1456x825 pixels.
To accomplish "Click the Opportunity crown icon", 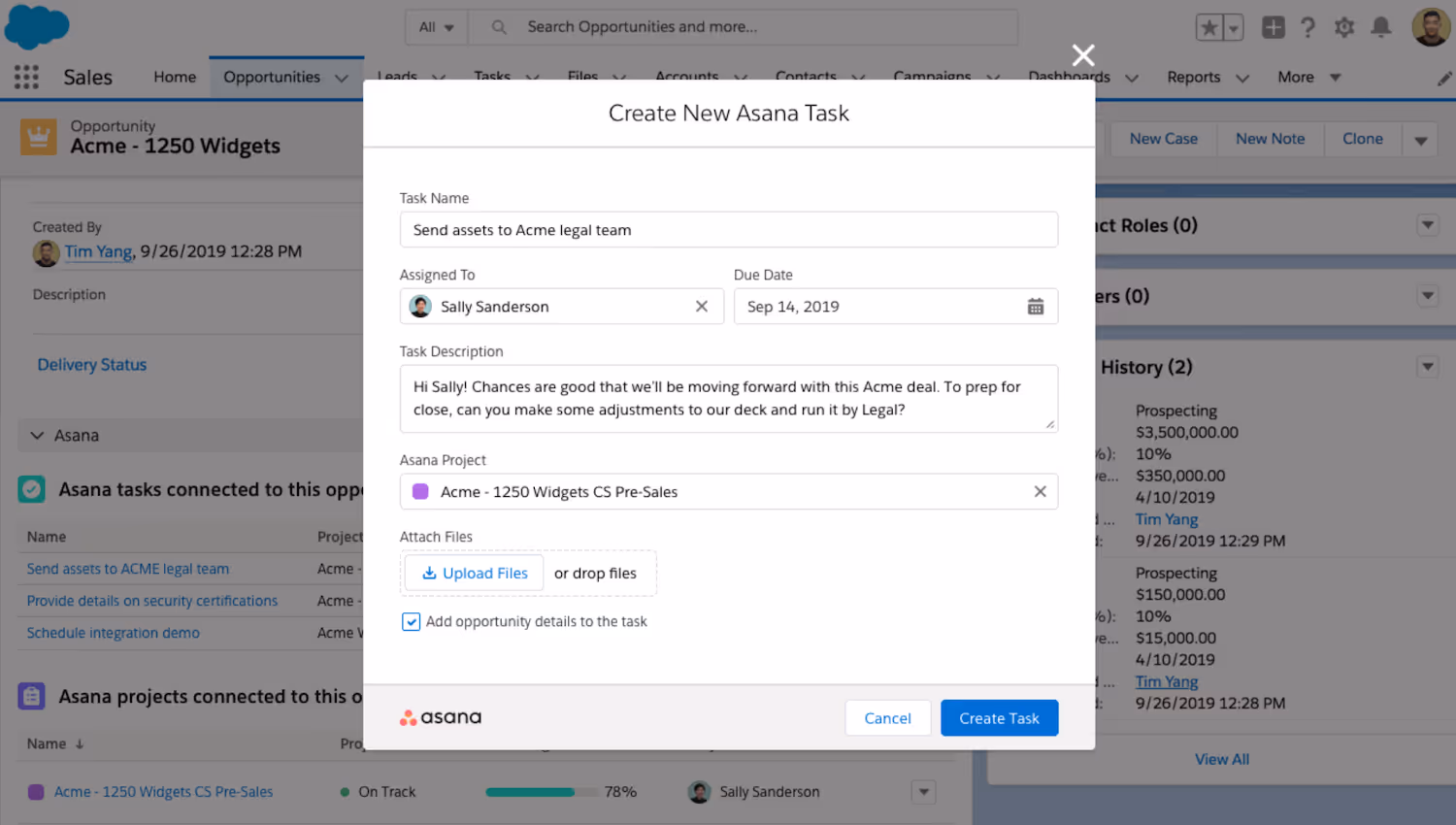I will [x=39, y=137].
